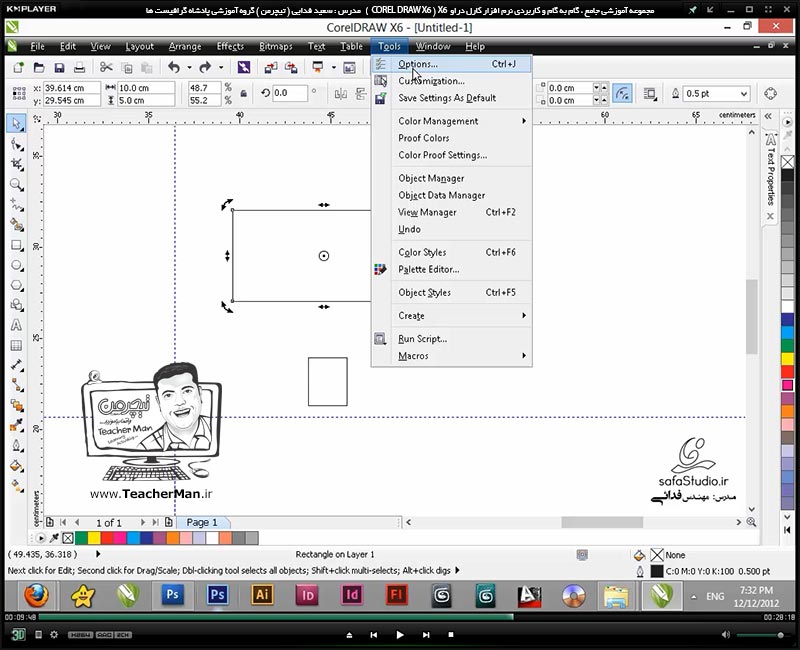This screenshot has height=650, width=800.
Task: Click the New document icon
Action: click(19, 67)
